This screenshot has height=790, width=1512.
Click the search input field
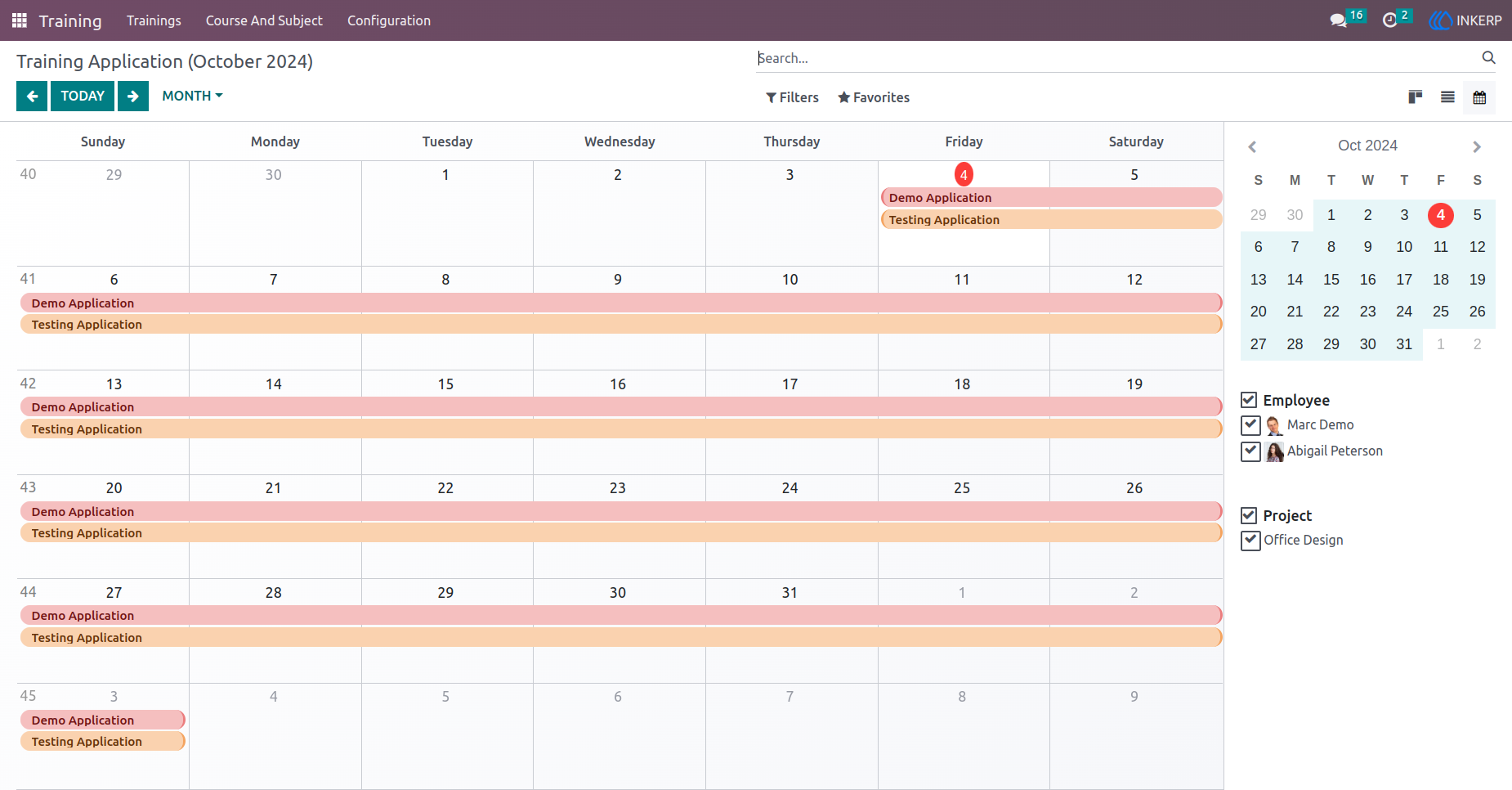coord(1116,58)
